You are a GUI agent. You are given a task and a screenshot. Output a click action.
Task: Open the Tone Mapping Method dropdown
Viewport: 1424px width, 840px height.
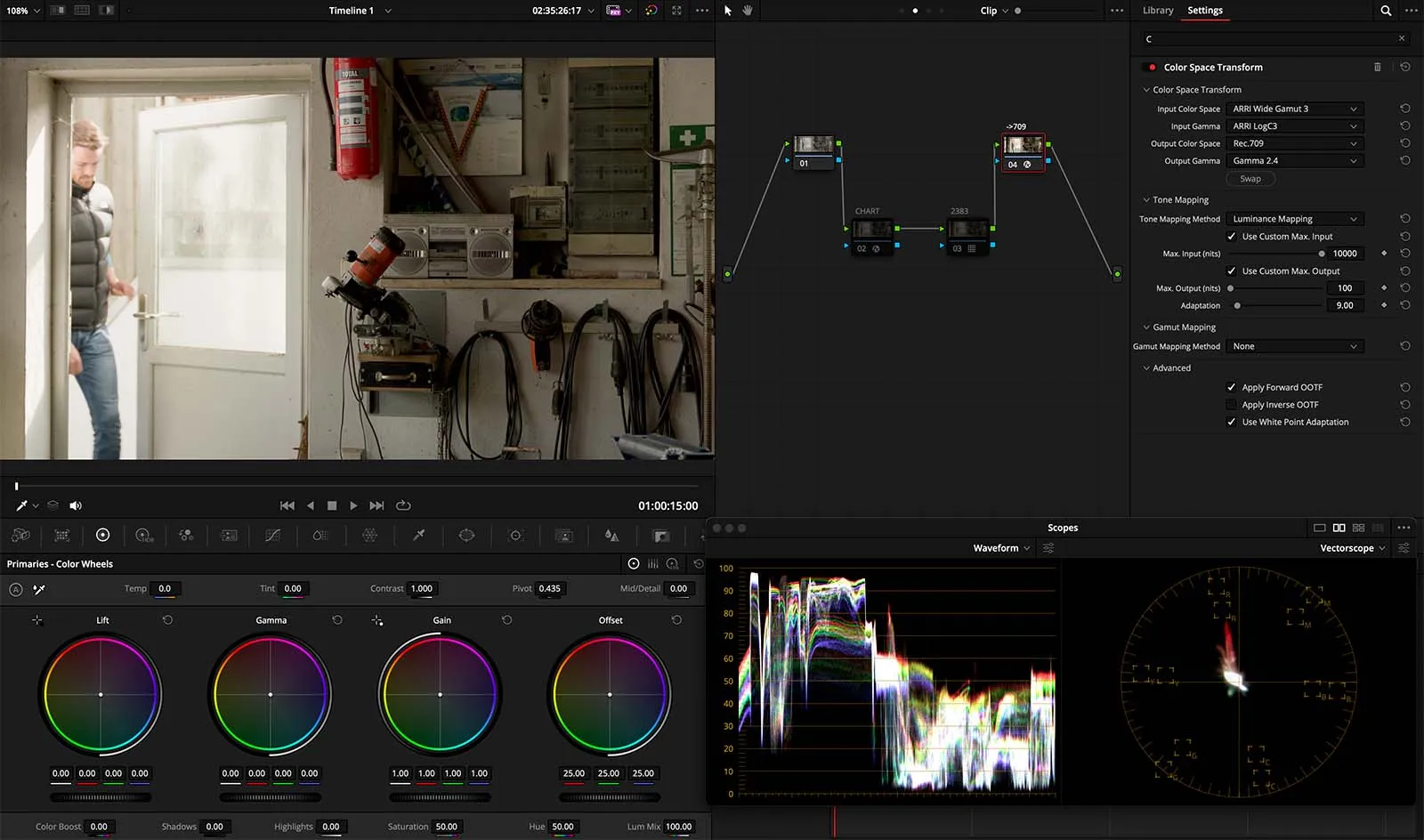coord(1294,219)
